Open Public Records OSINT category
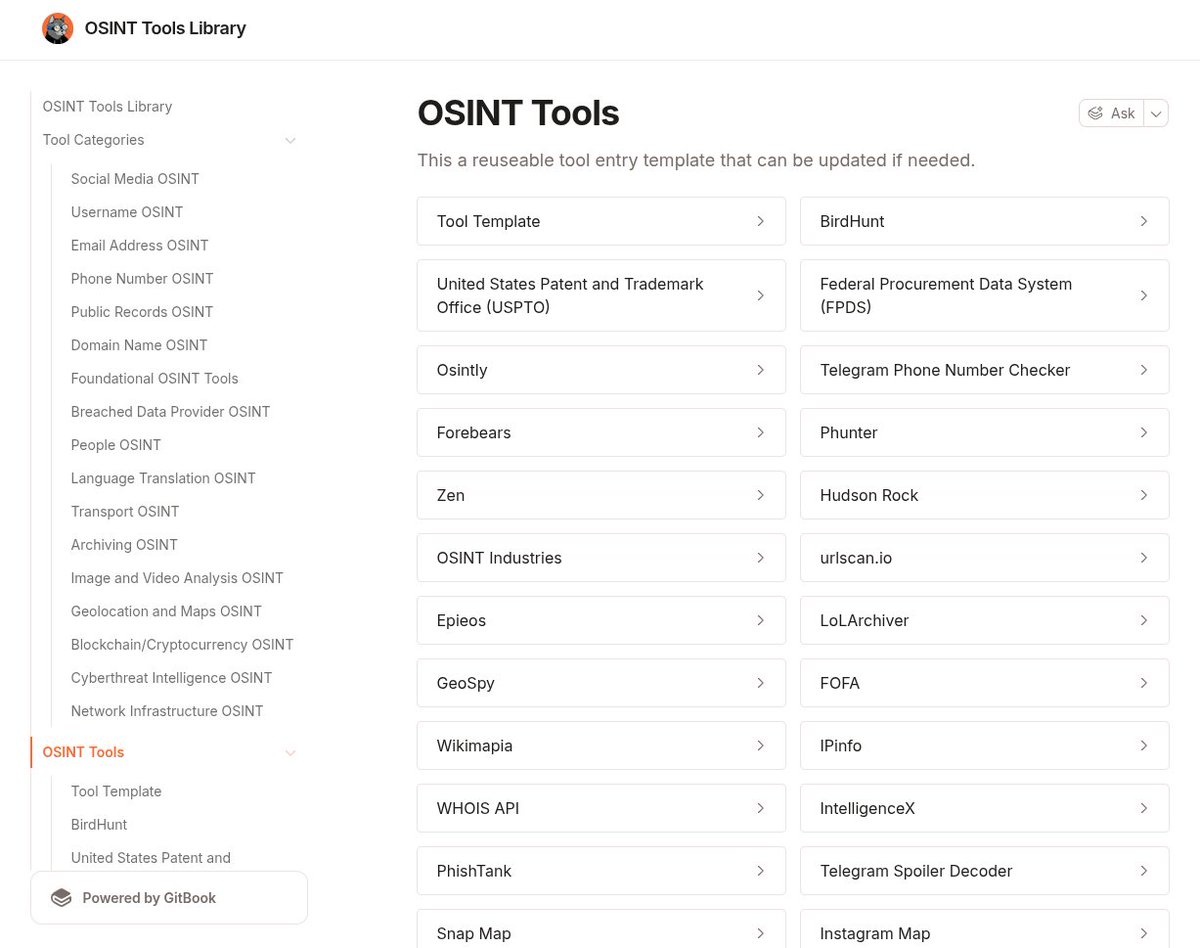Image resolution: width=1200 pixels, height=948 pixels. pyautogui.click(x=142, y=312)
